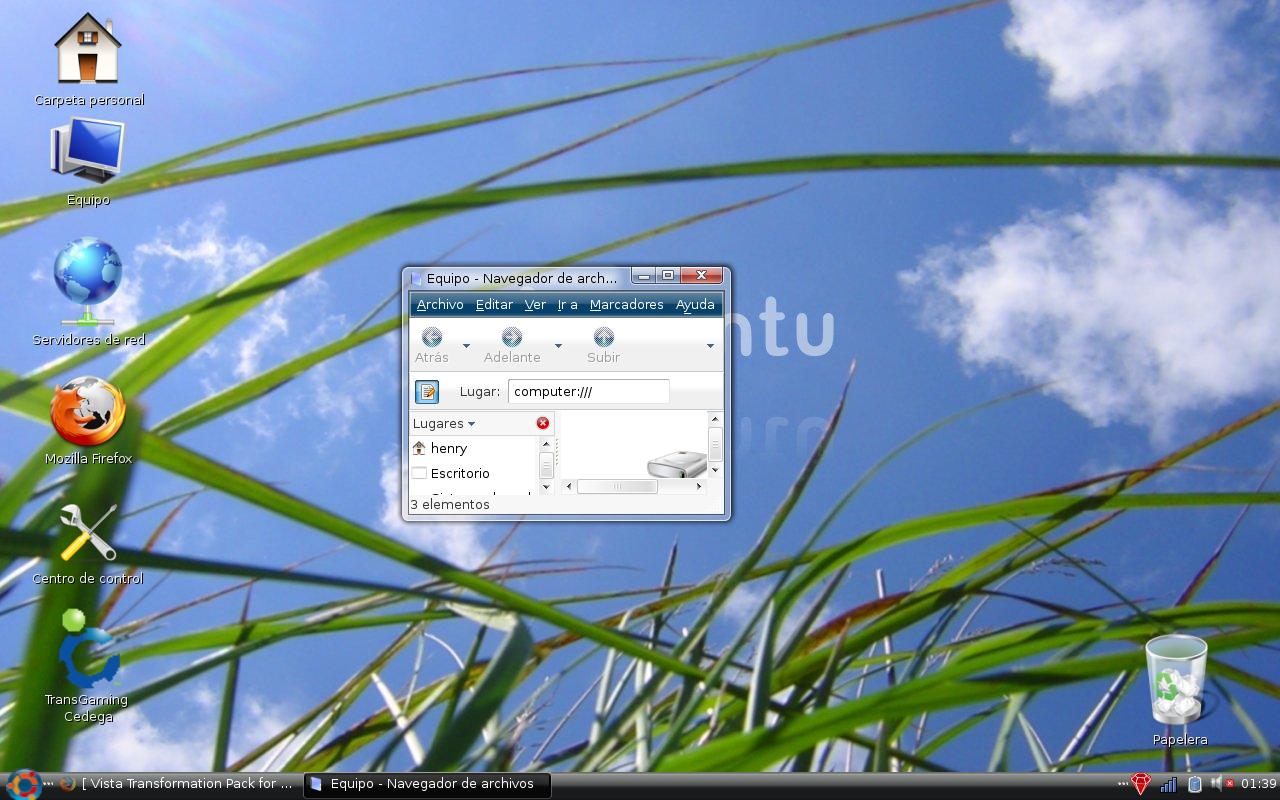Viewport: 1280px width, 800px height.
Task: Click the battery status tray icon
Action: point(1195,784)
